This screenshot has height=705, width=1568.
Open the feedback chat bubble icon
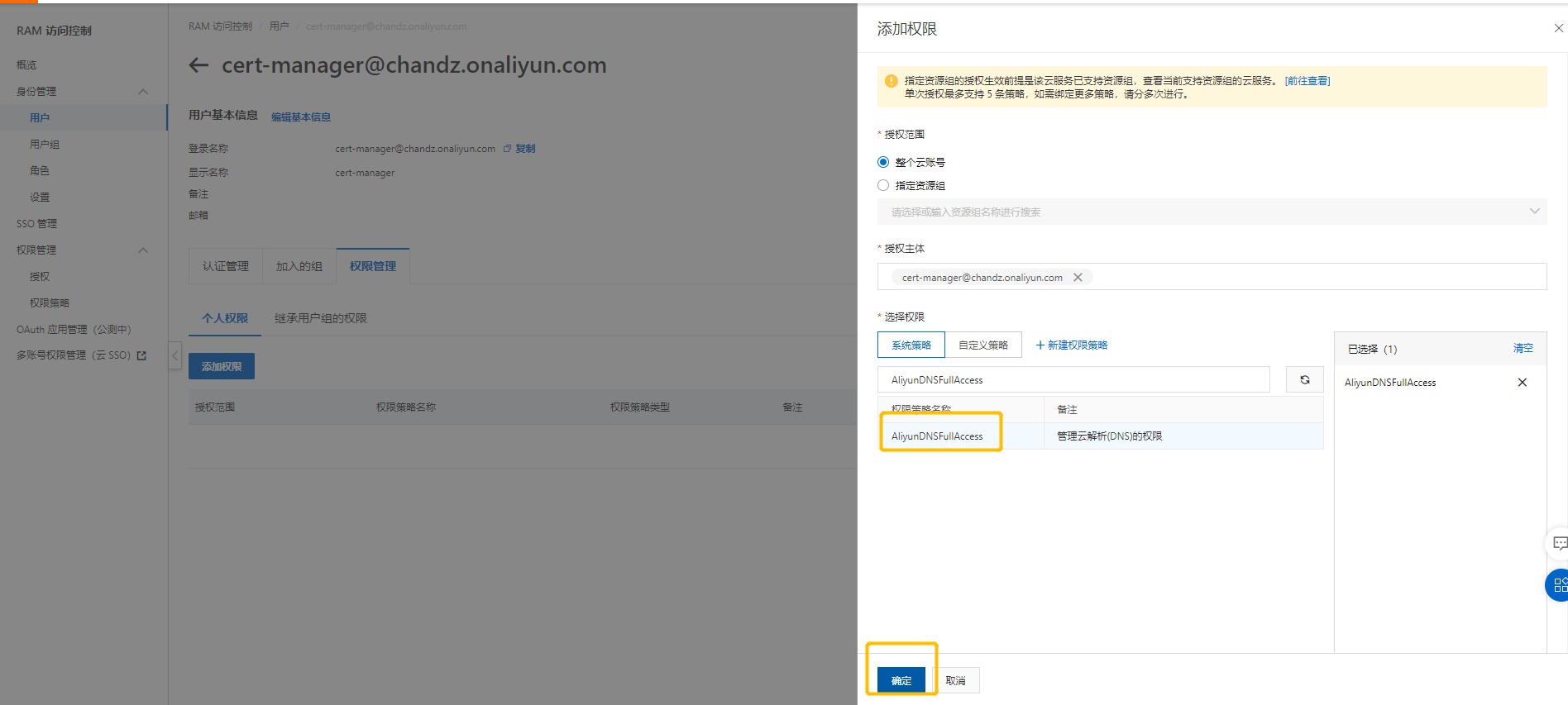point(1558,543)
